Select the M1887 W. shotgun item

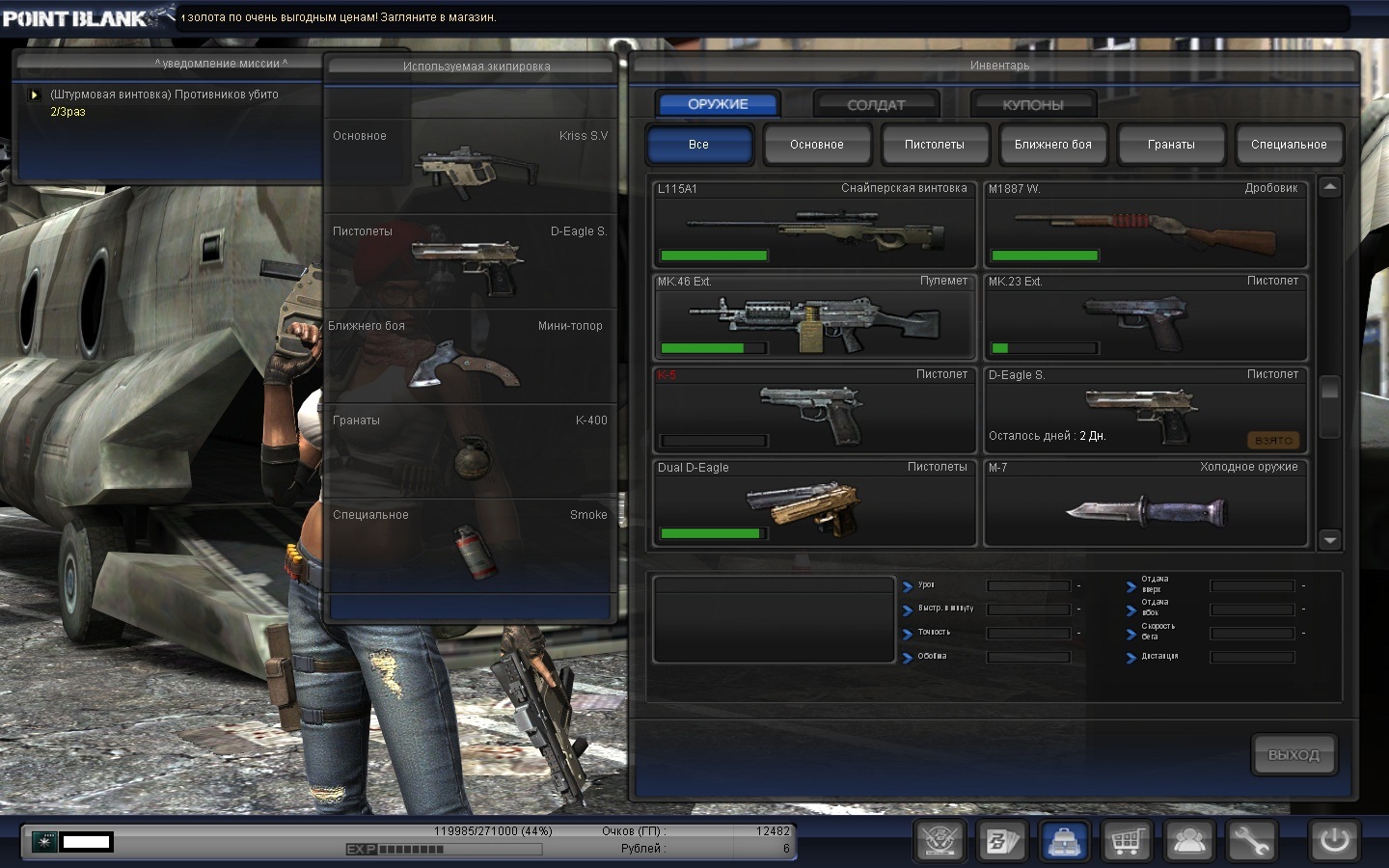point(1145,225)
